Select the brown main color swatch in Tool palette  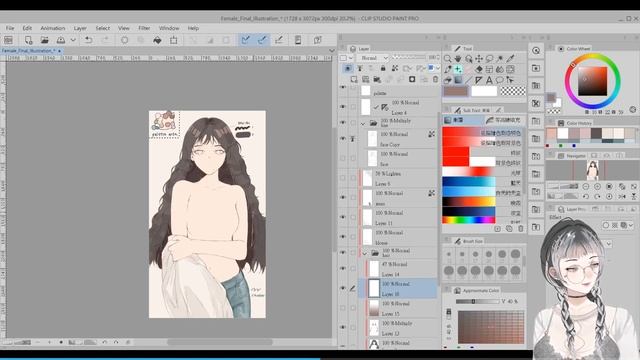click(x=456, y=91)
